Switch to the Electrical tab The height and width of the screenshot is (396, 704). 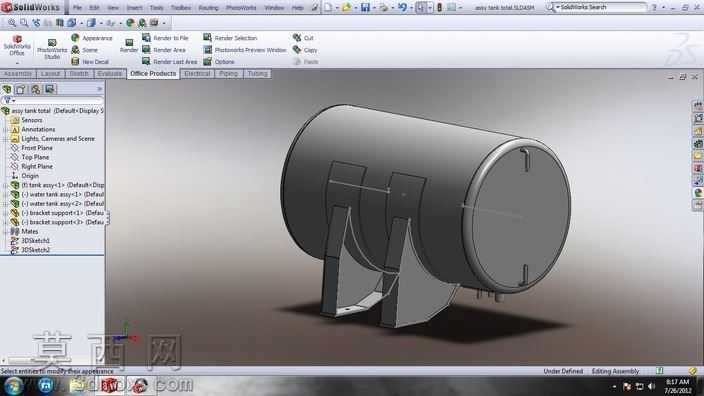[x=197, y=74]
